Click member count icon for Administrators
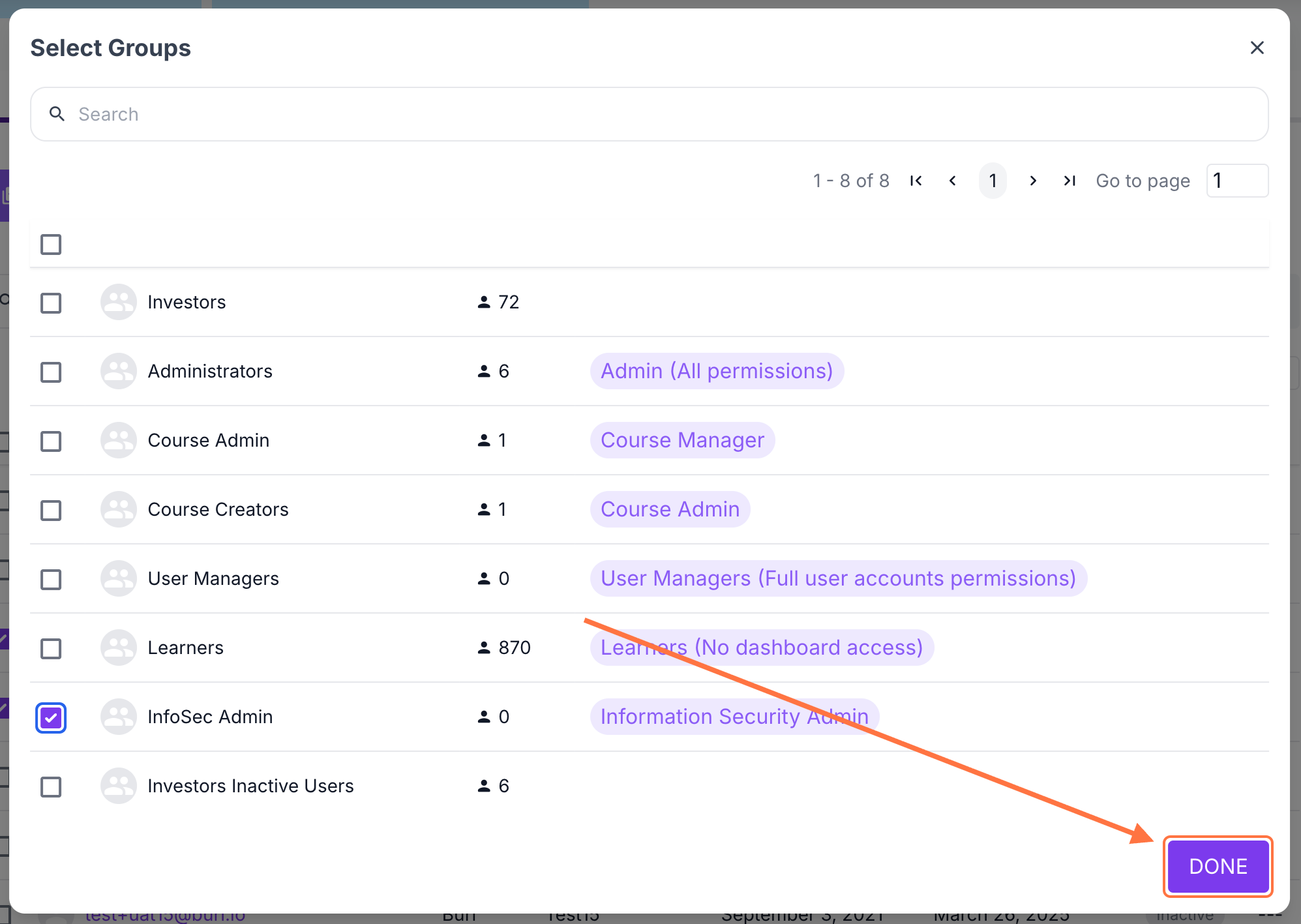 [x=483, y=371]
